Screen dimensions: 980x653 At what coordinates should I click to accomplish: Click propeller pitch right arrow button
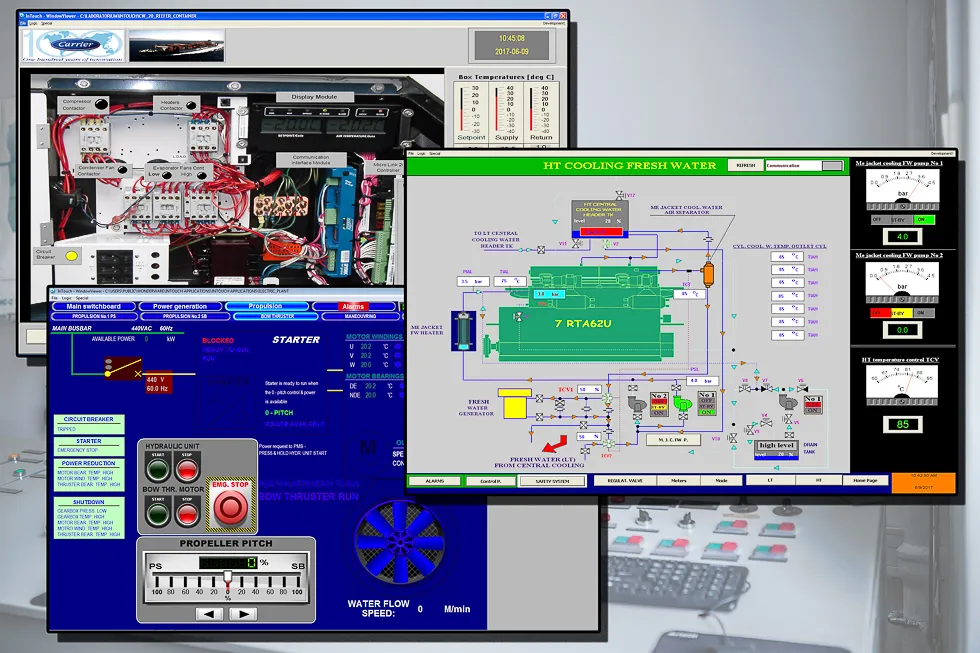[x=243, y=614]
